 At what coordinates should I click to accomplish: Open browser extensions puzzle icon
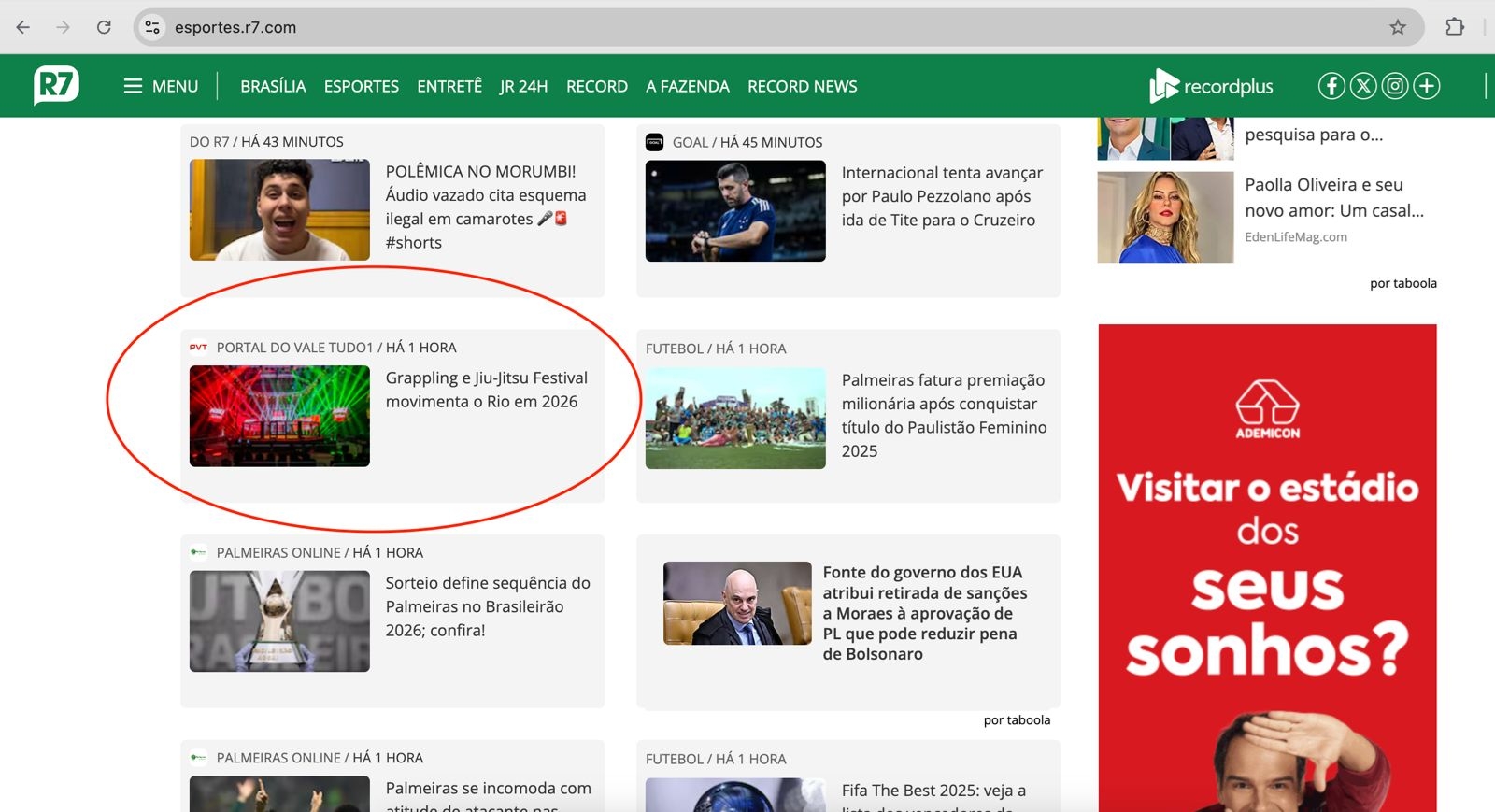[x=1454, y=27]
